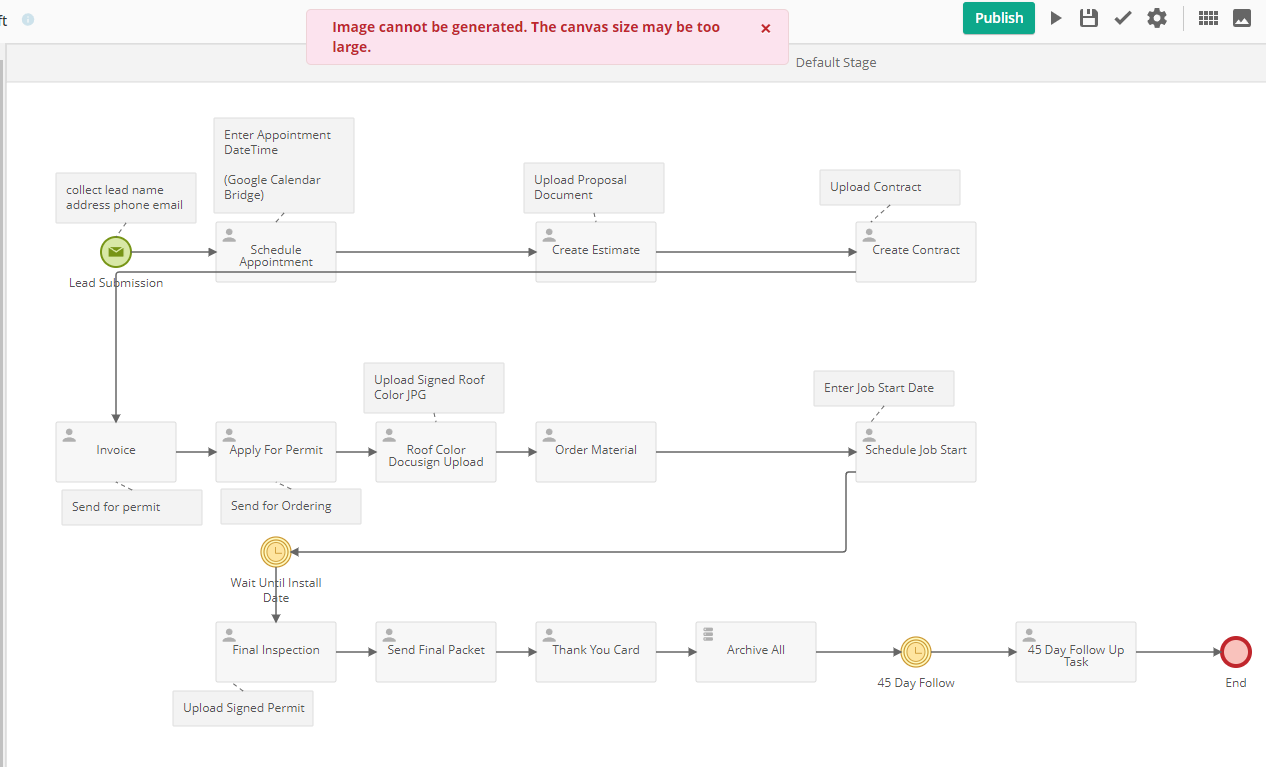This screenshot has width=1266, height=767.
Task: Select the Apply For Permit task
Action: click(276, 452)
